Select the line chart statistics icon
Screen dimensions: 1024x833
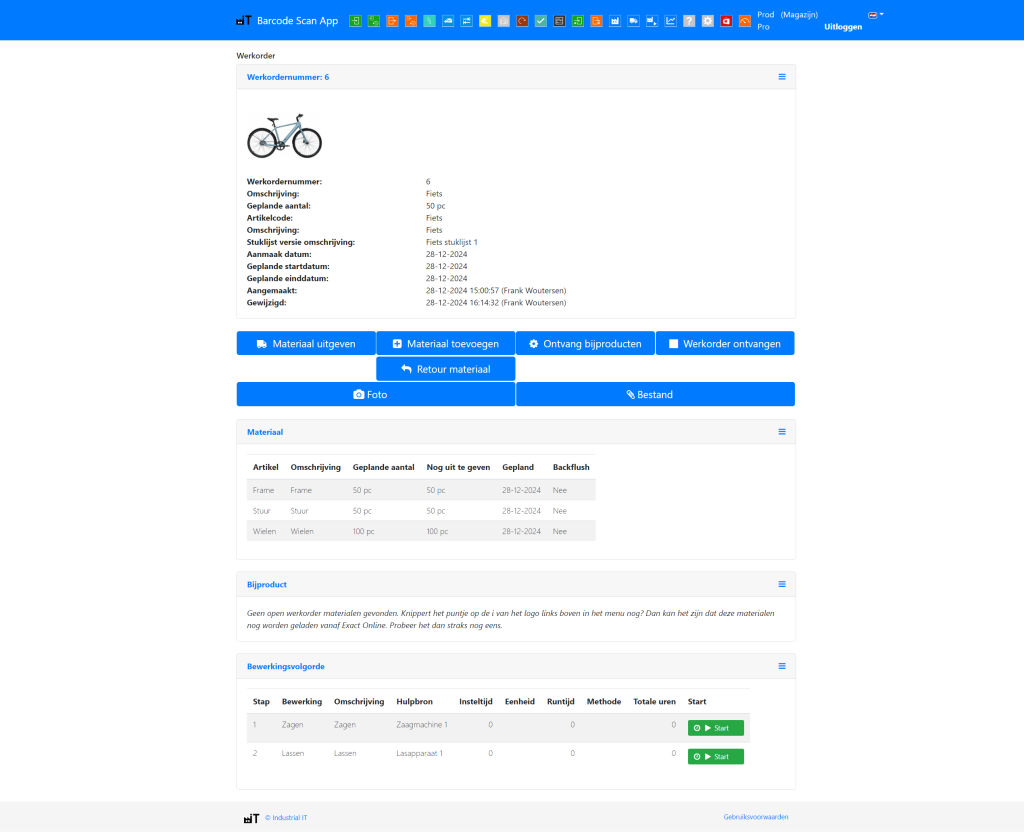click(x=670, y=20)
